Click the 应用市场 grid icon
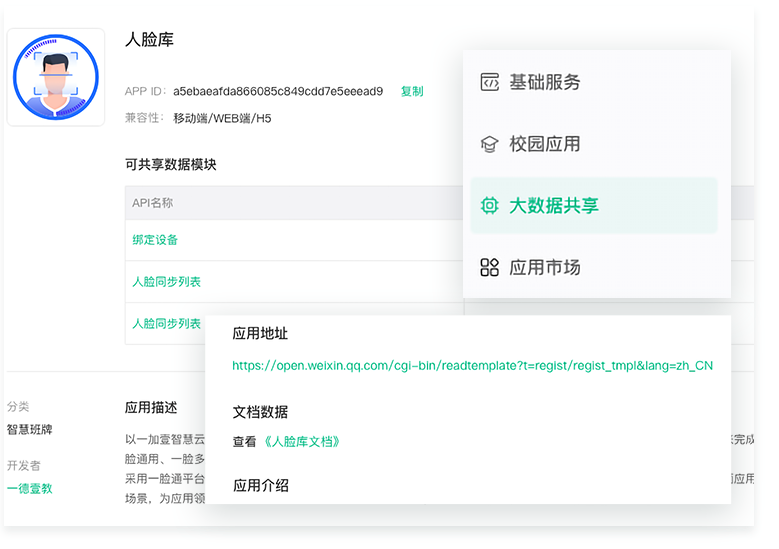This screenshot has width=779, height=549. coord(489,267)
